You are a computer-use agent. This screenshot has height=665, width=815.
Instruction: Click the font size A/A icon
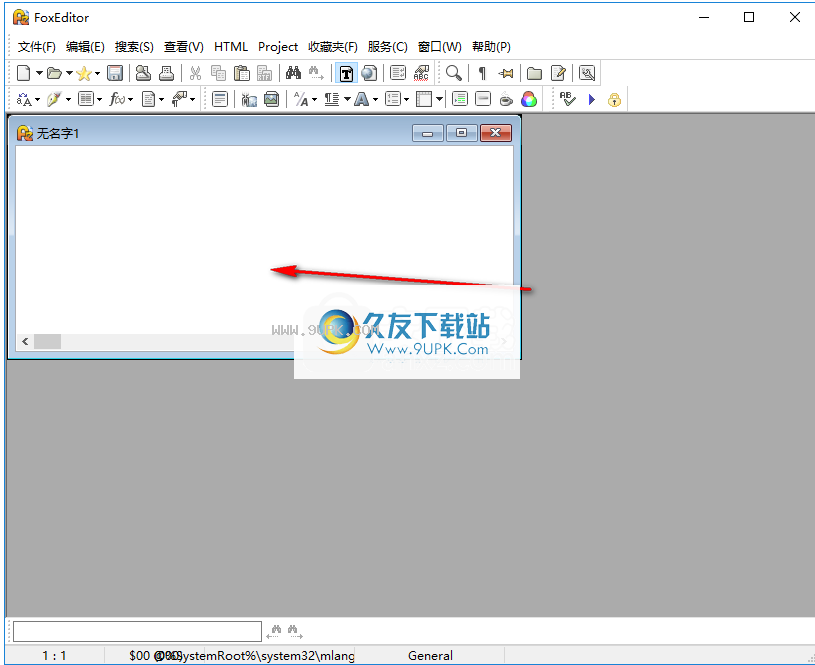[x=301, y=99]
